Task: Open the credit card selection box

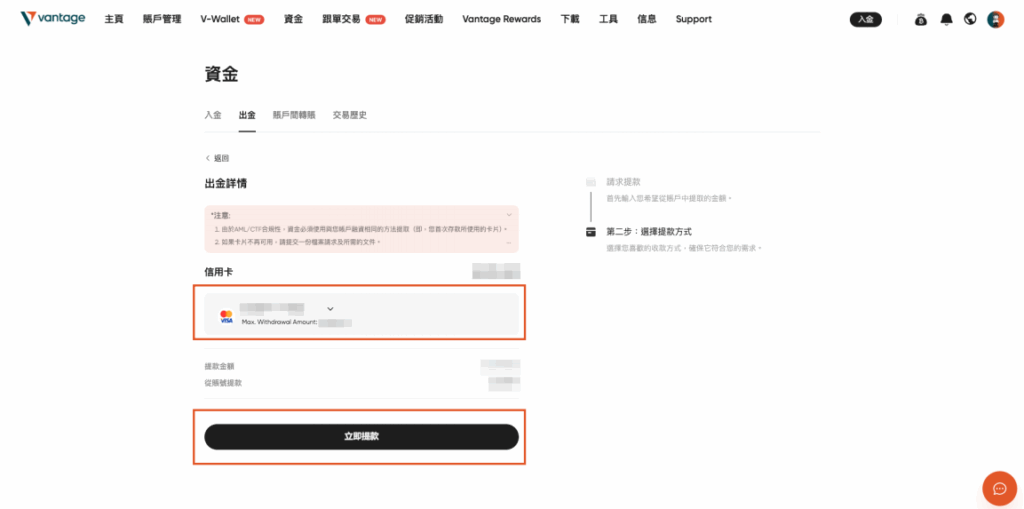Action: (x=361, y=314)
